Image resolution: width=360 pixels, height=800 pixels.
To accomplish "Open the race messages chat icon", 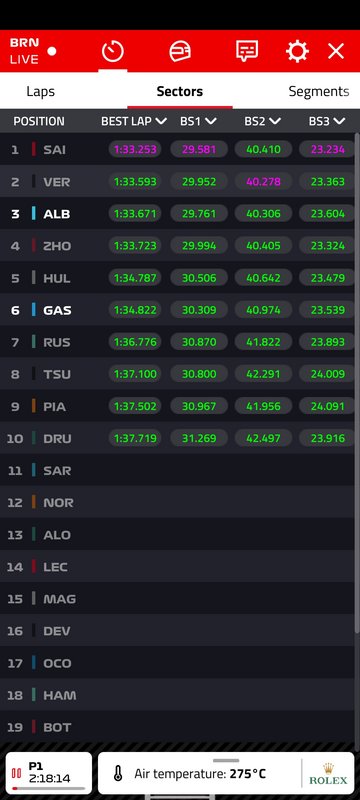I will [x=247, y=51].
